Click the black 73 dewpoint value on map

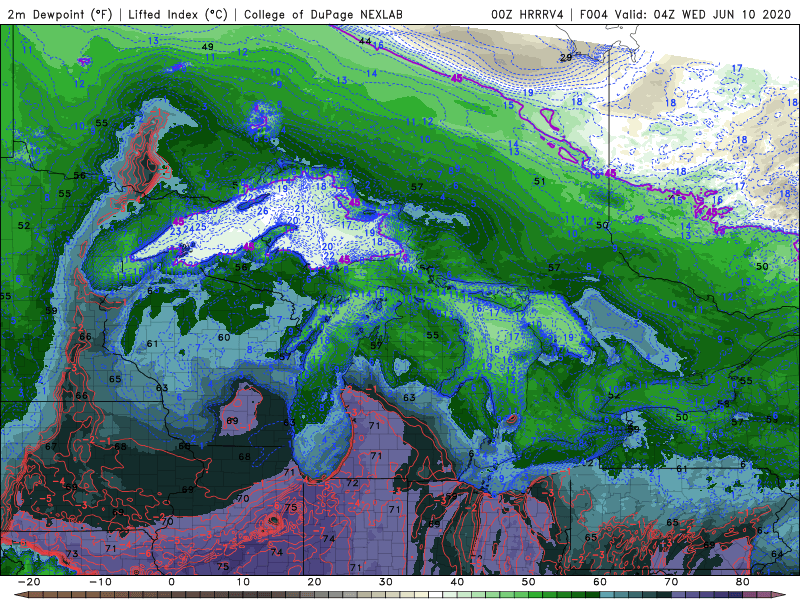(72, 554)
